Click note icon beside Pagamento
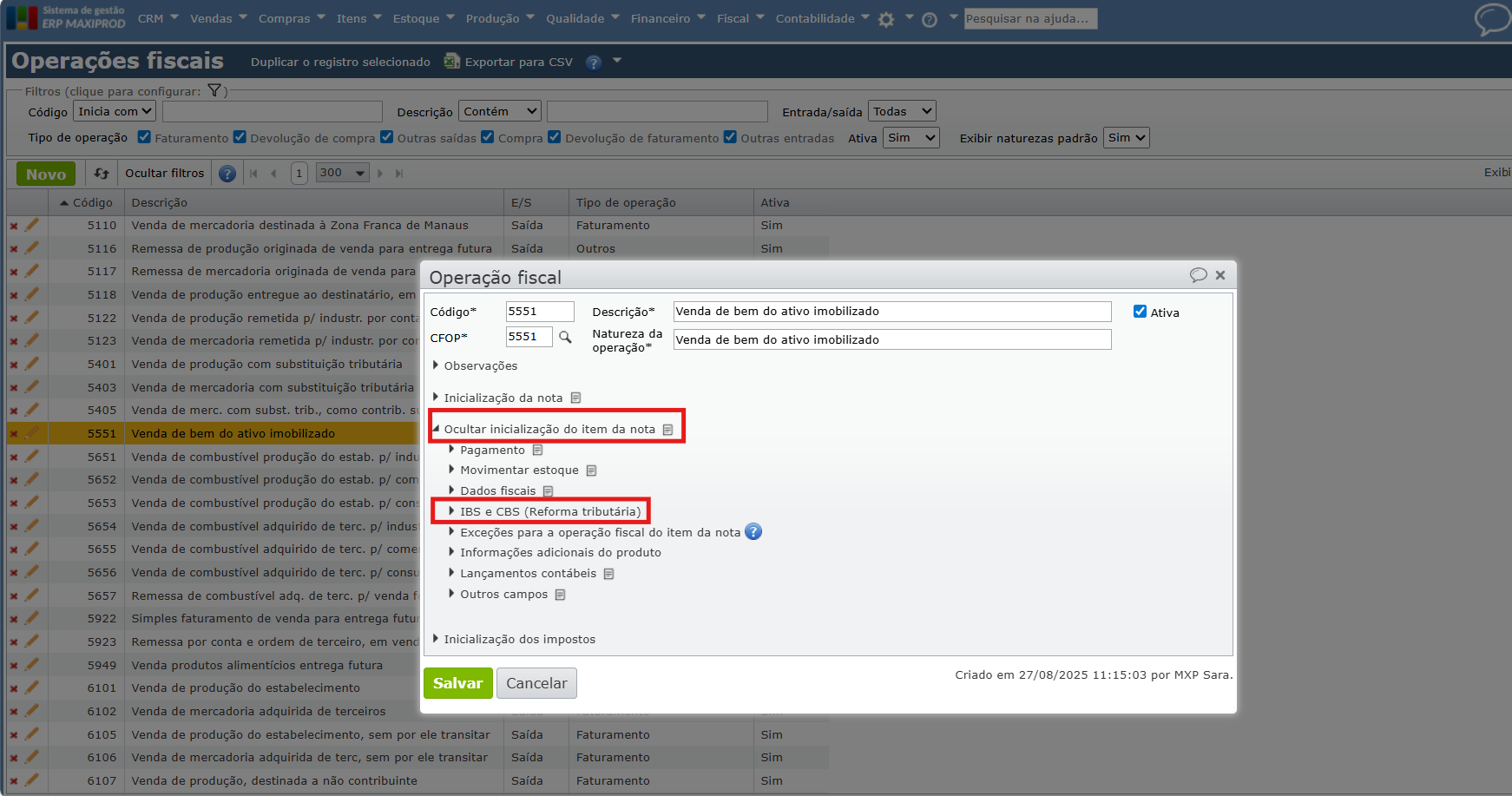The height and width of the screenshot is (796, 1512). click(x=538, y=450)
